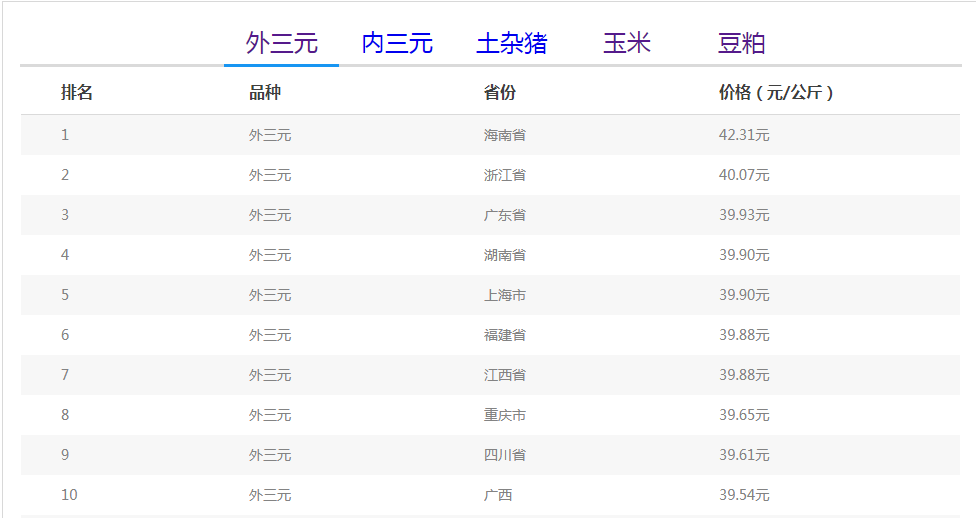
Task: Select 海南省 in the province column
Action: [505, 135]
